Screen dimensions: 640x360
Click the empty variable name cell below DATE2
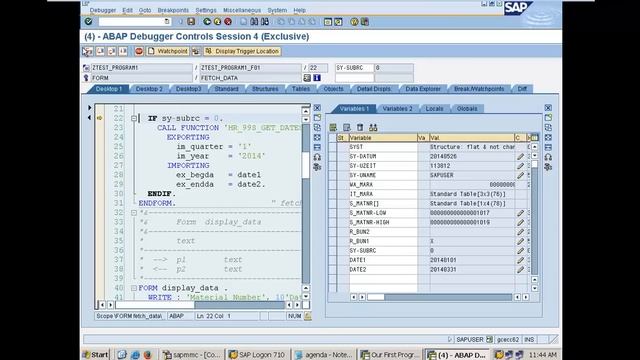[383, 279]
